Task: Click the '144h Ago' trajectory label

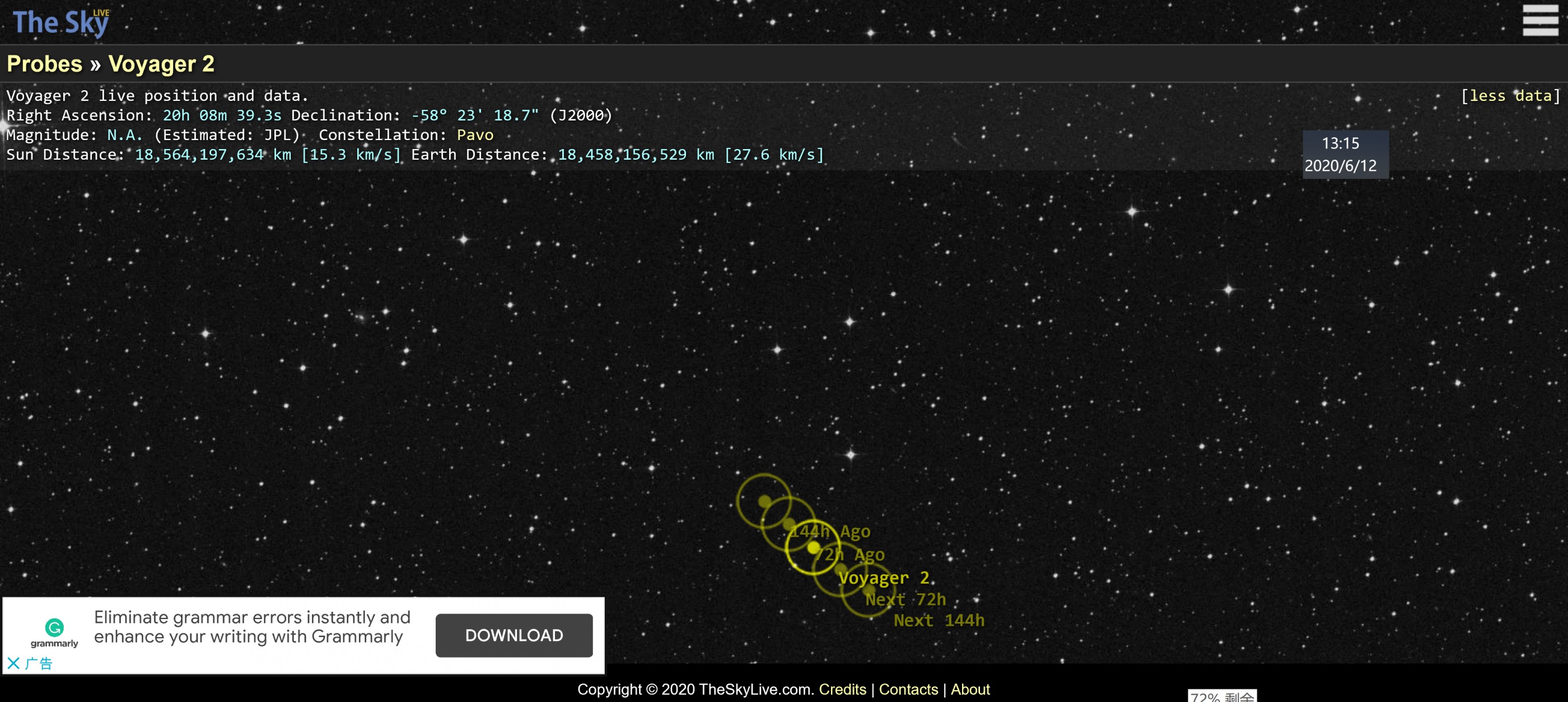Action: point(831,532)
